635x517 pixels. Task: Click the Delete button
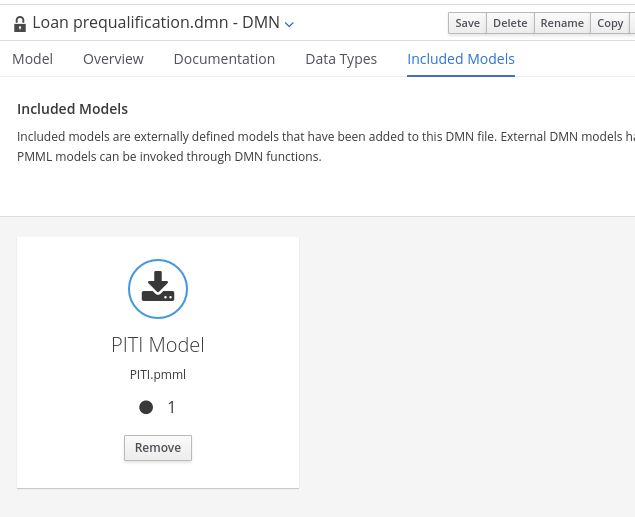pyautogui.click(x=510, y=23)
